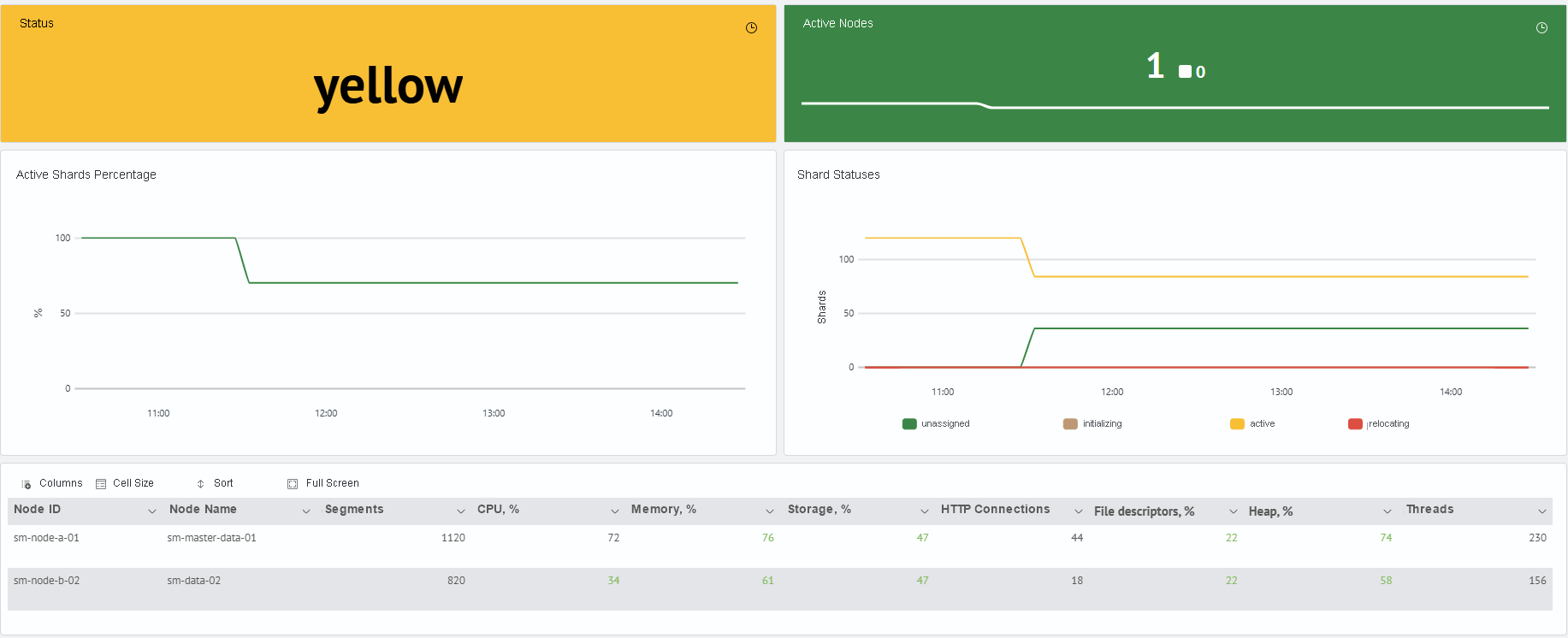Open the CPU, % column menu chevron
The height and width of the screenshot is (638, 1568).
pos(614,511)
